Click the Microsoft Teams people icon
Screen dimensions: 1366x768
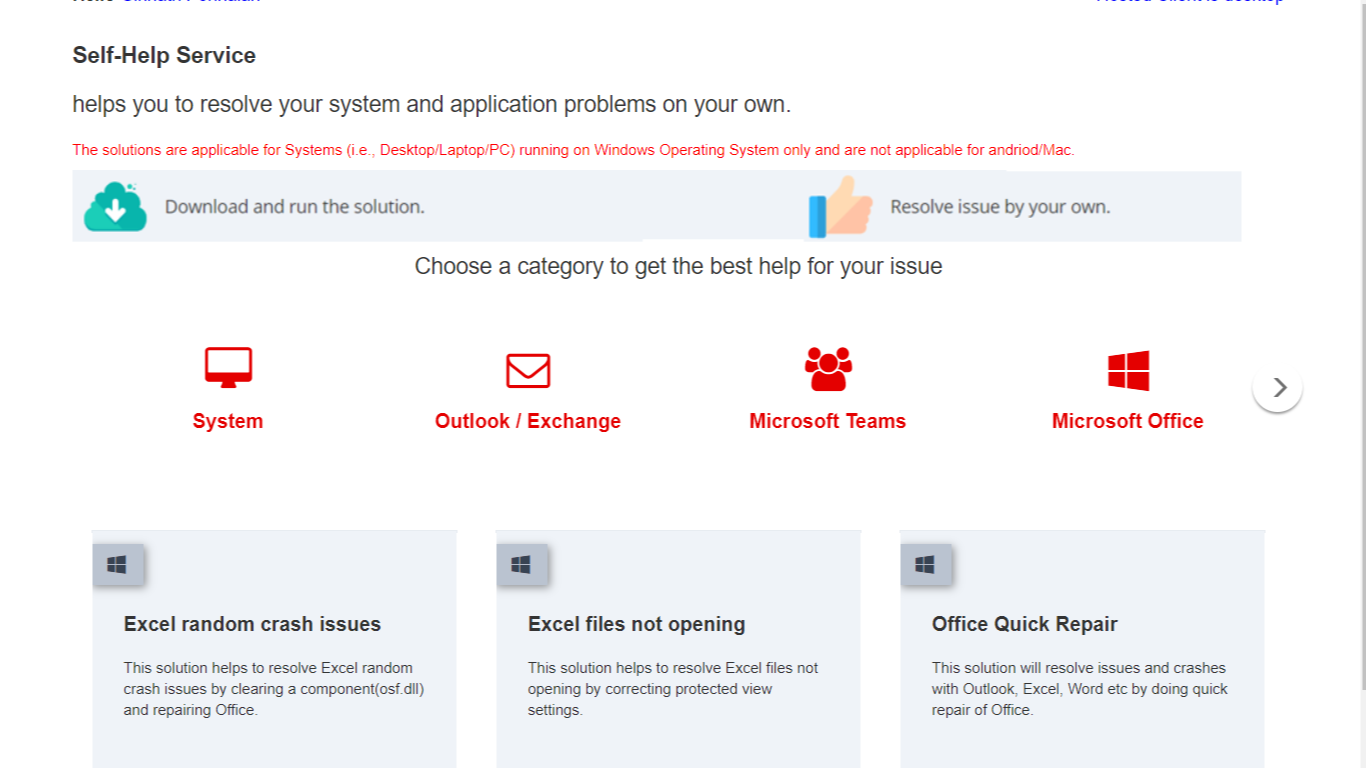828,369
